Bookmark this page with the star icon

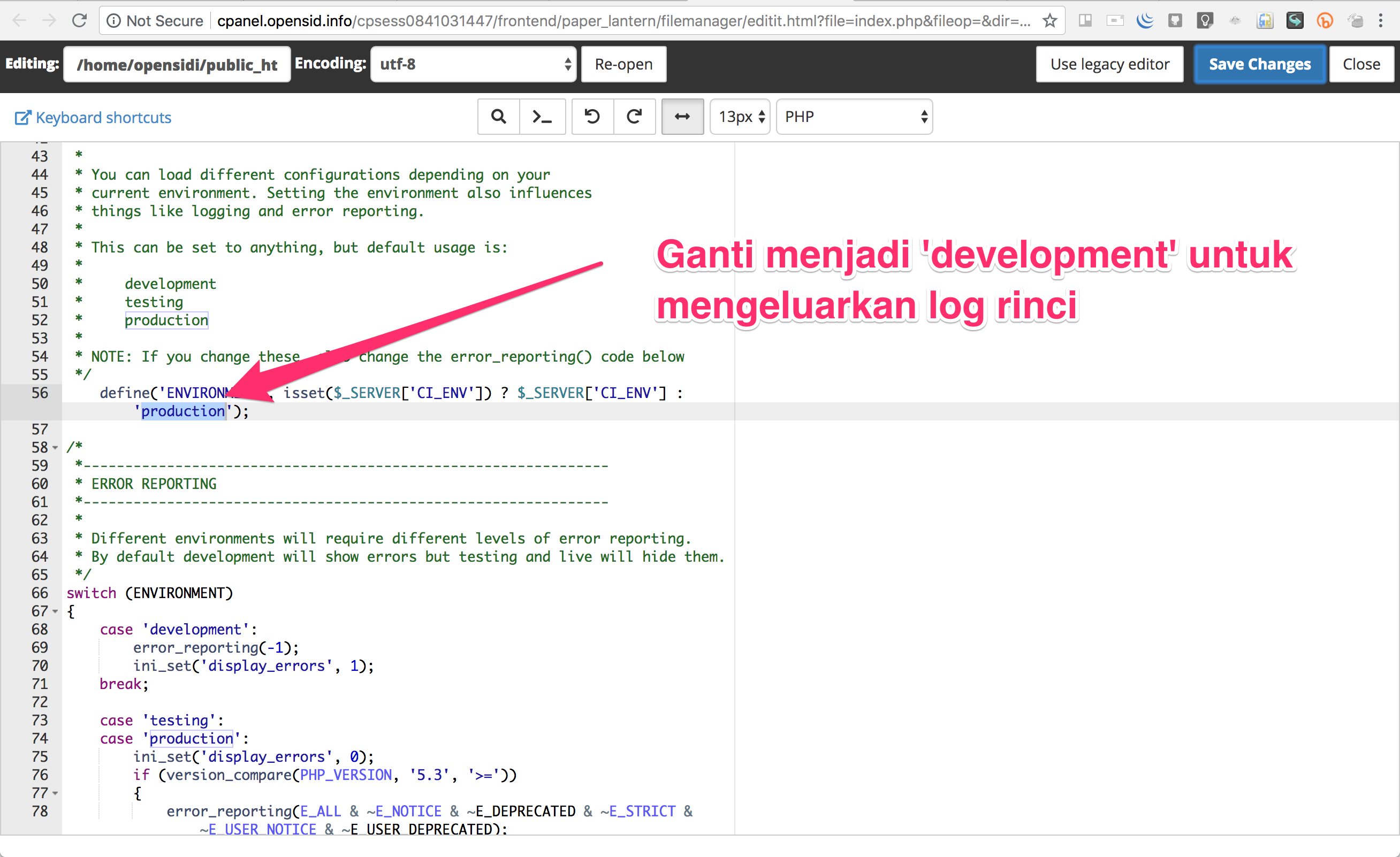1049,20
